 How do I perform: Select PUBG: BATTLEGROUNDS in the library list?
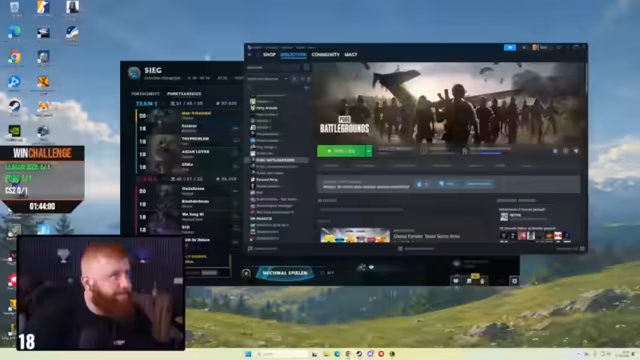click(x=277, y=160)
